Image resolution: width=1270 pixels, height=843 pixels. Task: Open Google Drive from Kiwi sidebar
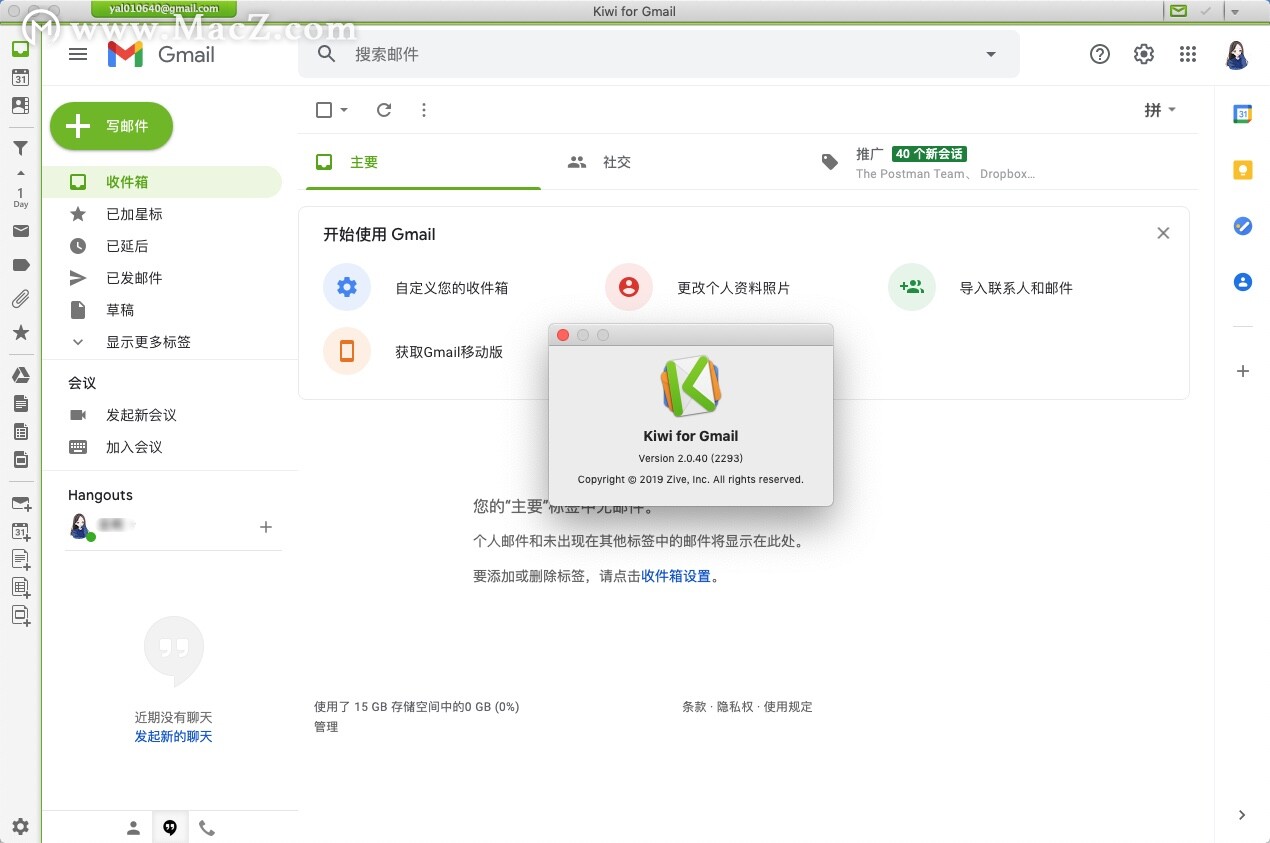coord(20,375)
